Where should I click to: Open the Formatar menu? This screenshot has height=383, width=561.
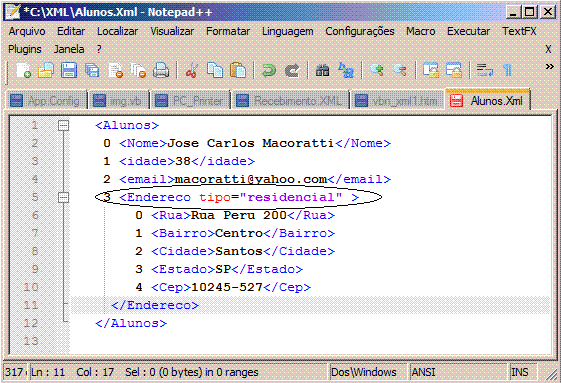tap(228, 31)
